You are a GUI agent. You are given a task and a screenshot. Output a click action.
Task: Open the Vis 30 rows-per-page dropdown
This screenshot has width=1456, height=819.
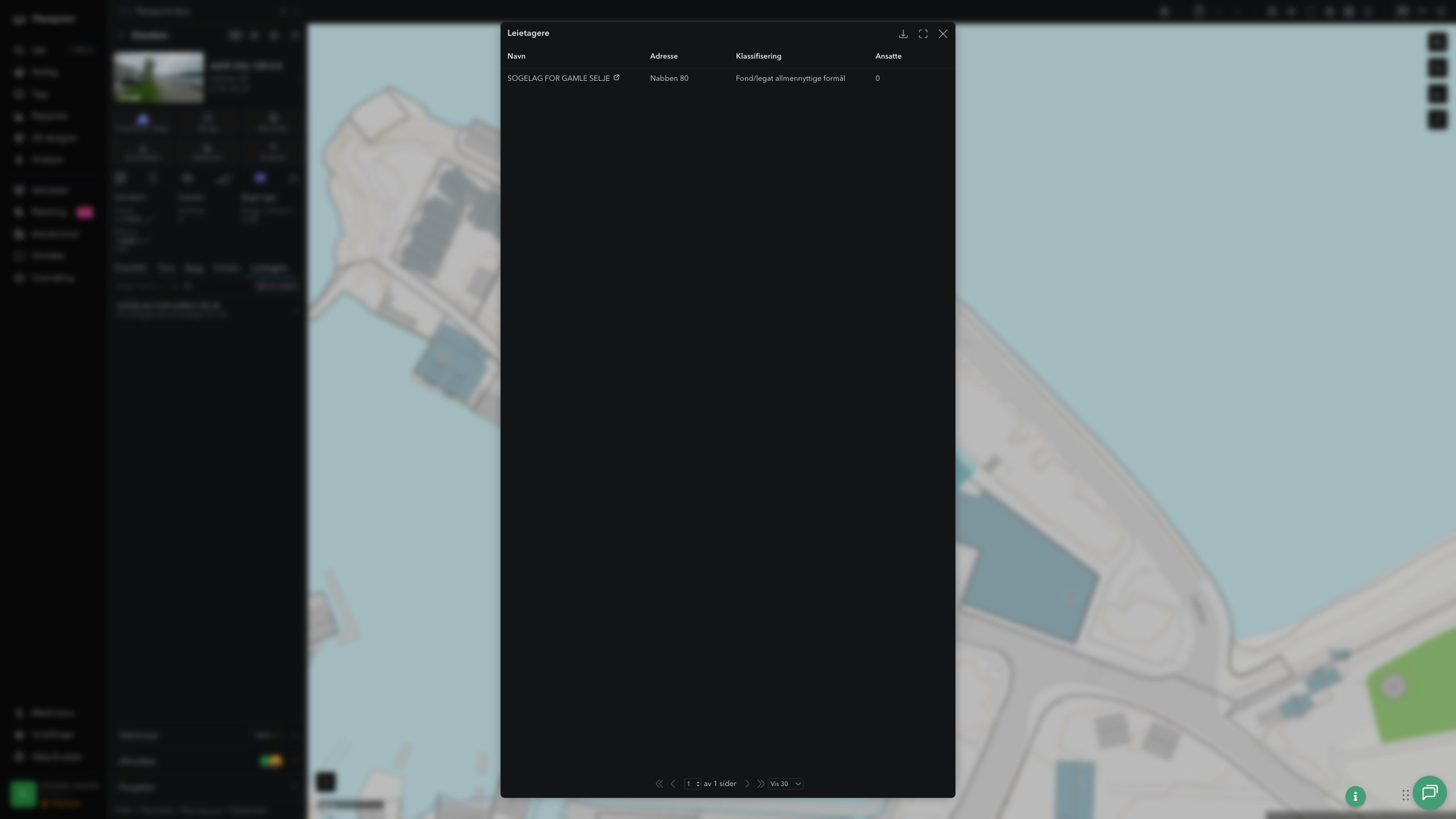785,784
